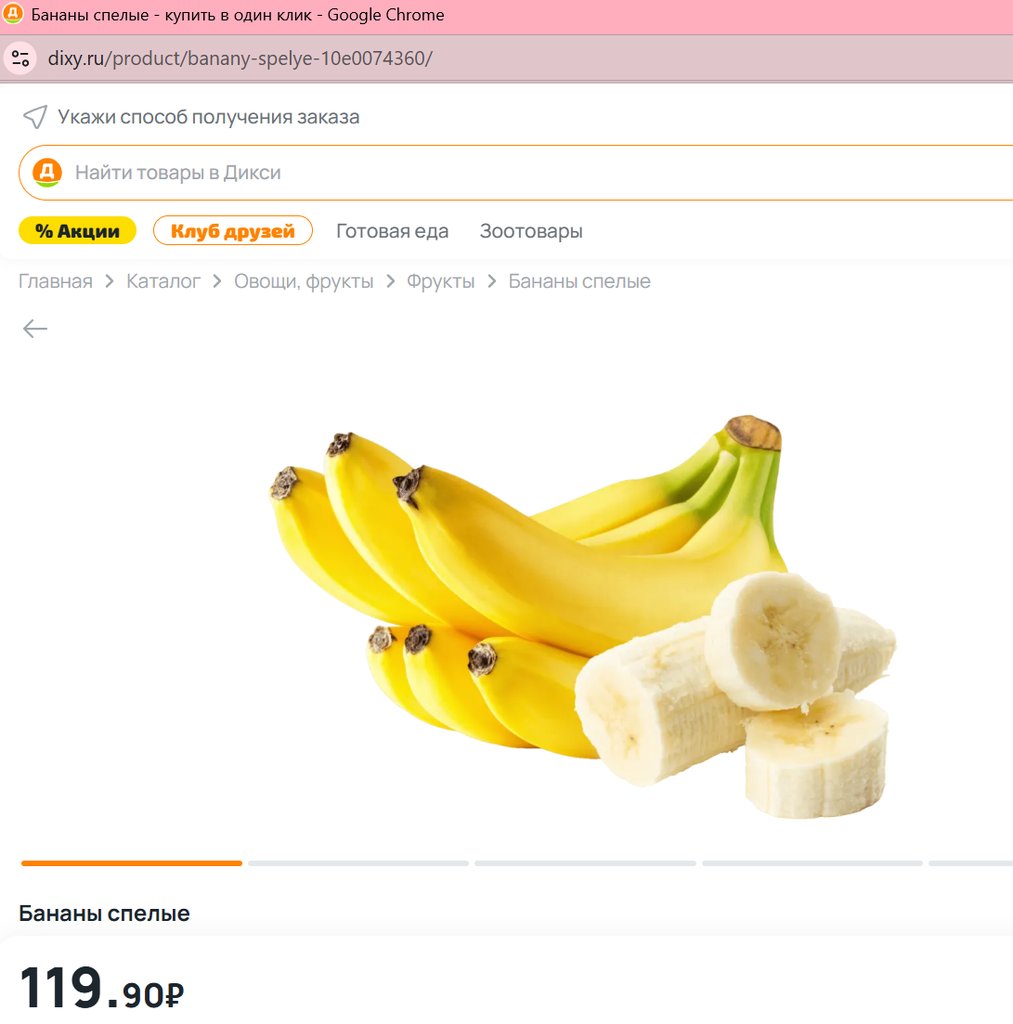Click "Бананы спелые" in the breadcrumb trail
This screenshot has width=1013, height=1024.
click(579, 281)
